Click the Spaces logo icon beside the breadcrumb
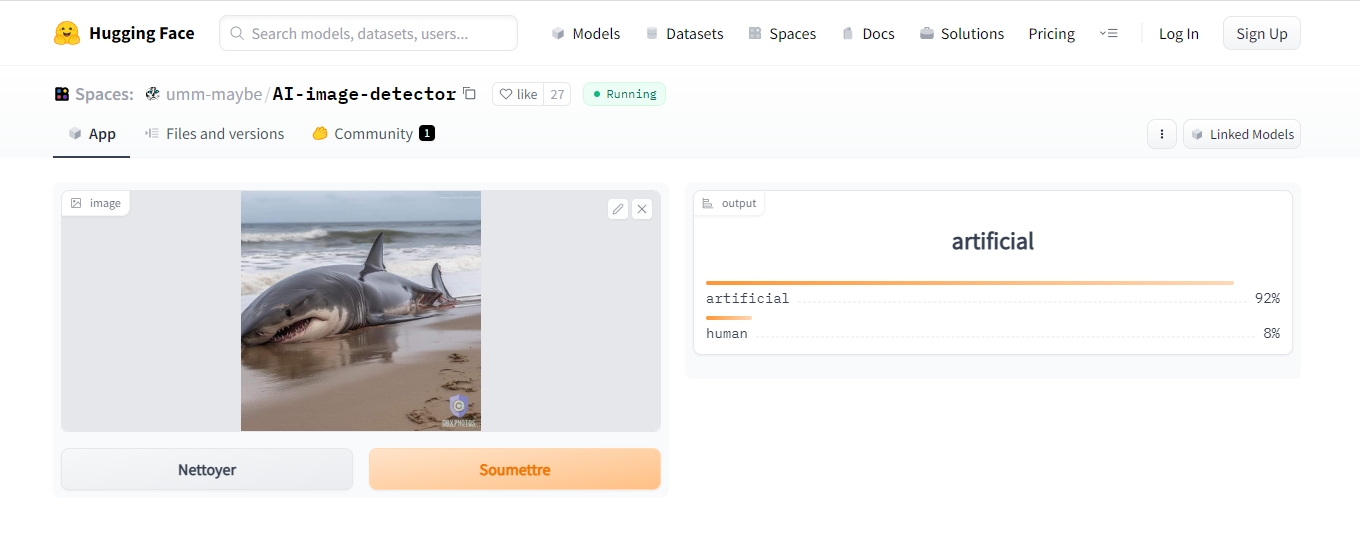 (x=62, y=94)
